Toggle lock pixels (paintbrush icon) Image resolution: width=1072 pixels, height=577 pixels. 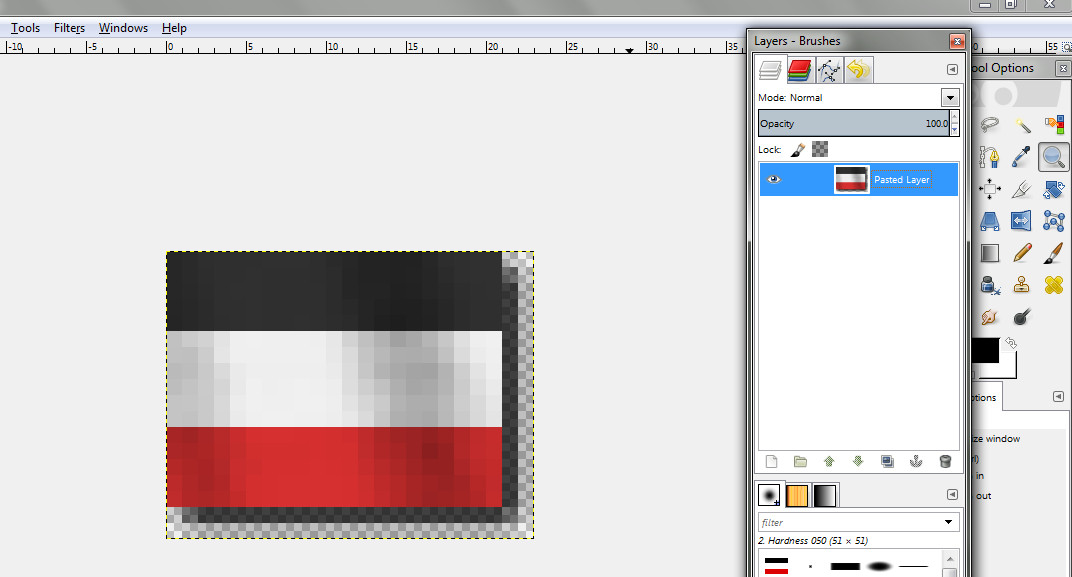click(798, 149)
